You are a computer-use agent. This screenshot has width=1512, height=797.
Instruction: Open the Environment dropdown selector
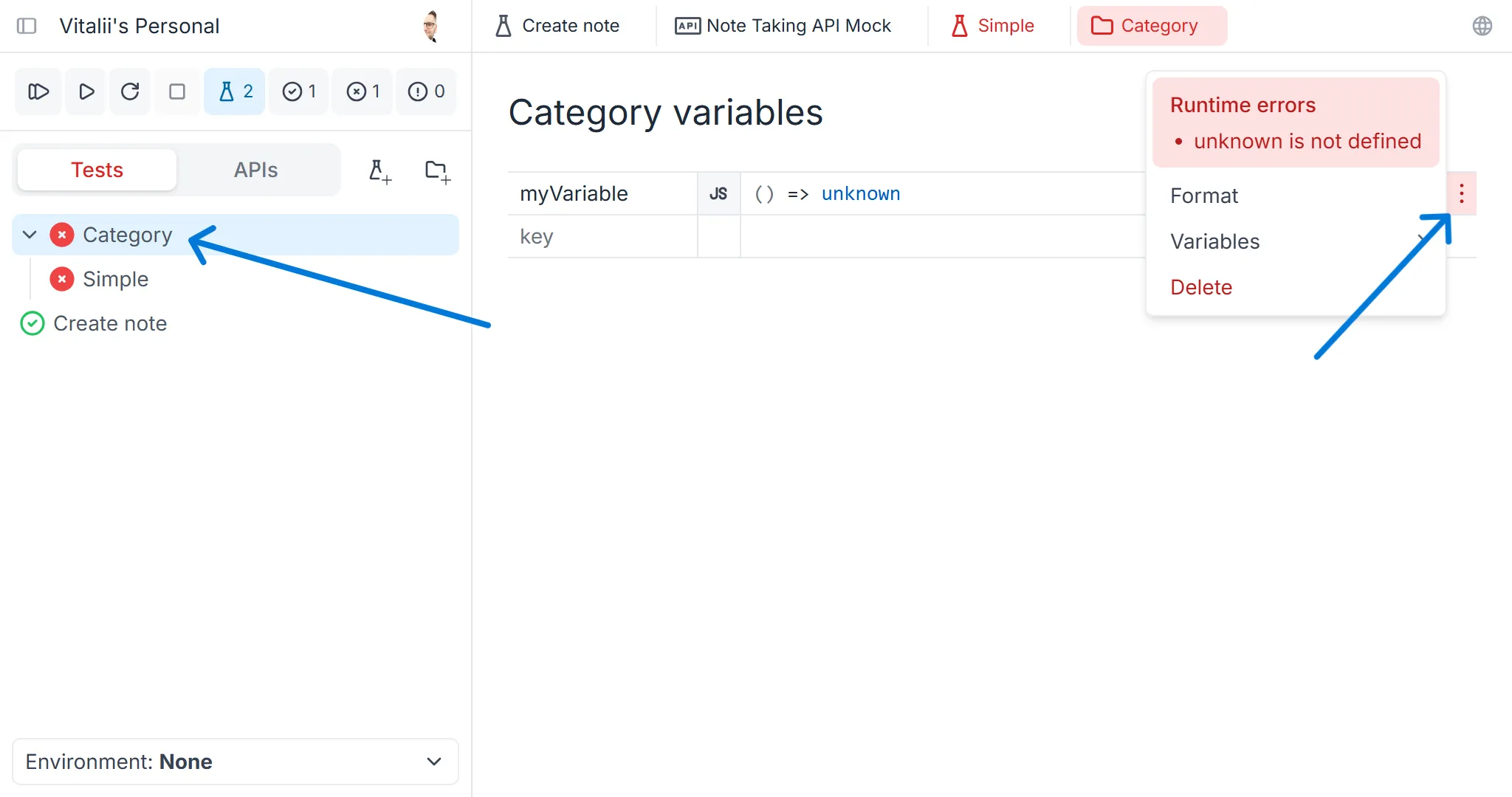[235, 761]
